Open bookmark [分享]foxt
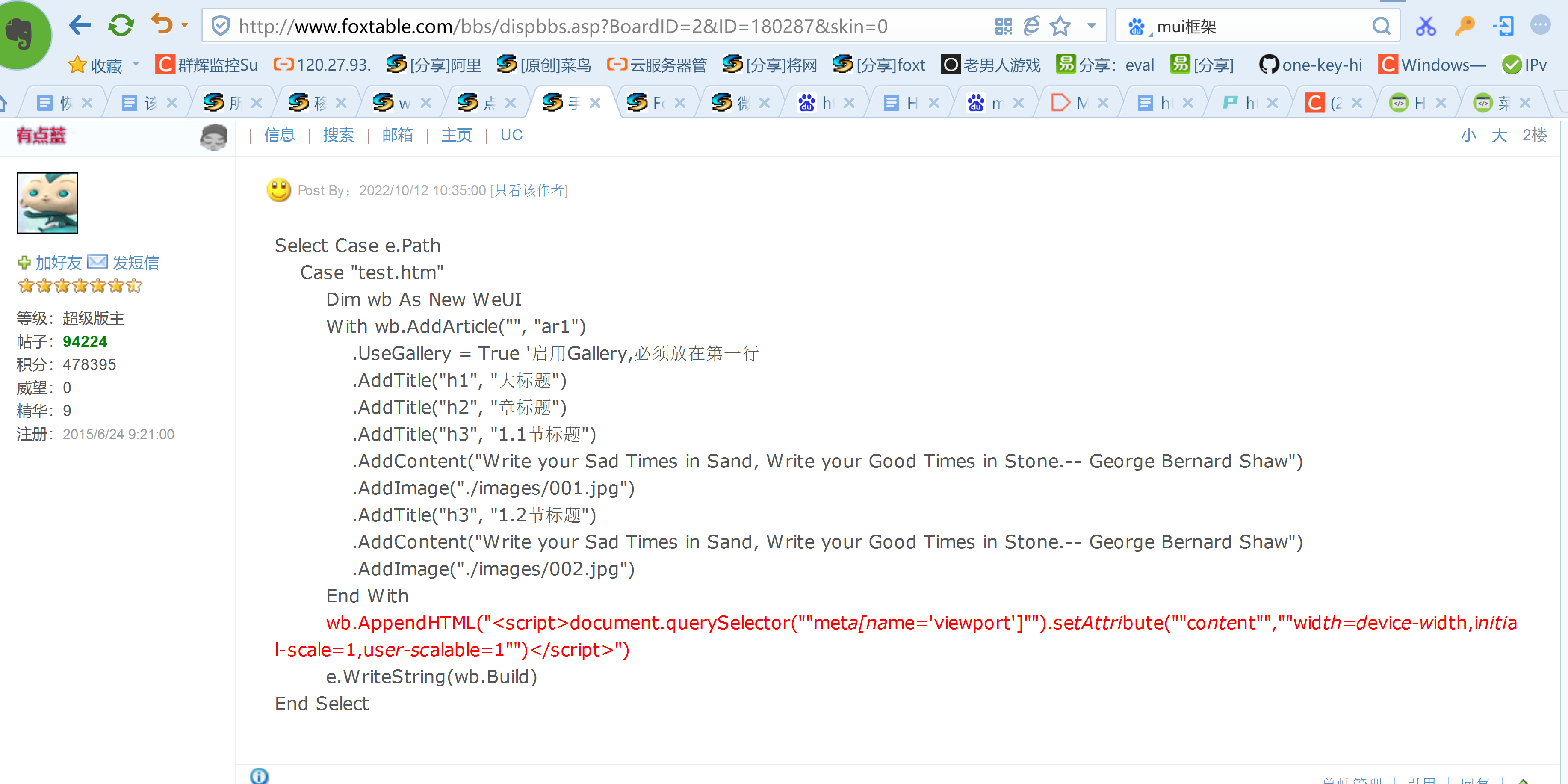Image resolution: width=1568 pixels, height=784 pixels. pos(878,65)
